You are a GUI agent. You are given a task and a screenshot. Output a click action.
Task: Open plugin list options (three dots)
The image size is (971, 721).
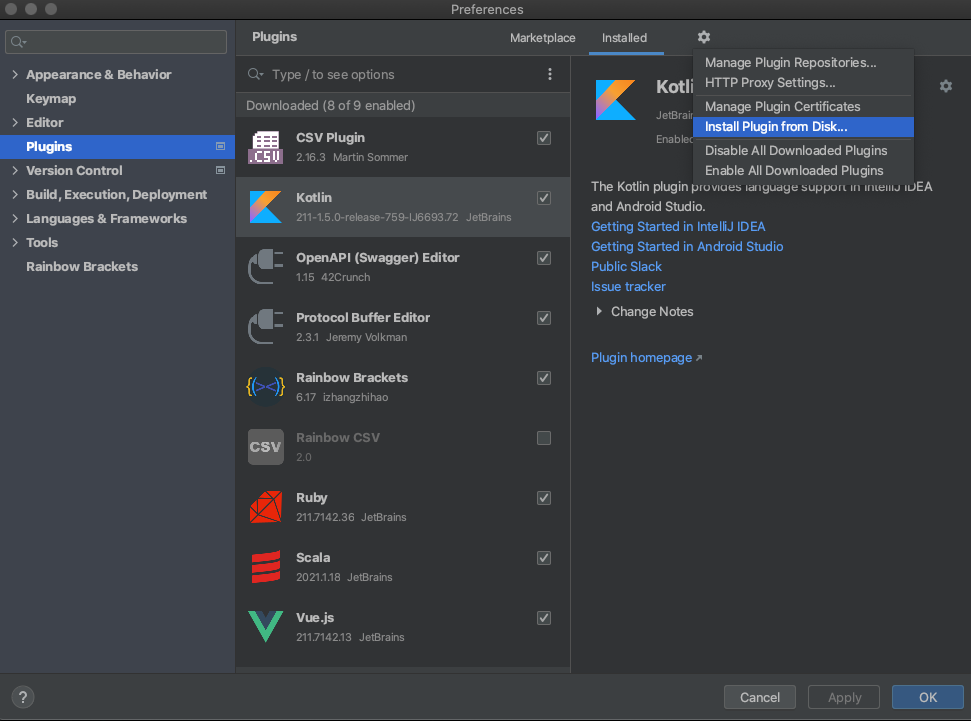550,74
